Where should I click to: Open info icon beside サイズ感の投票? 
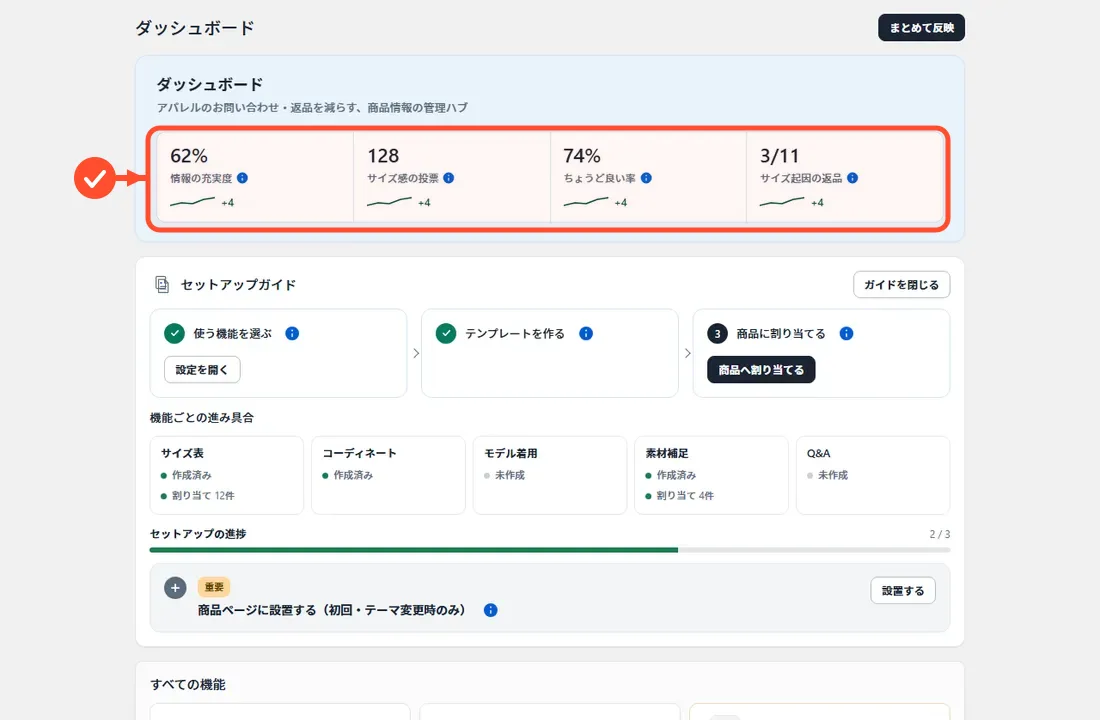click(448, 178)
